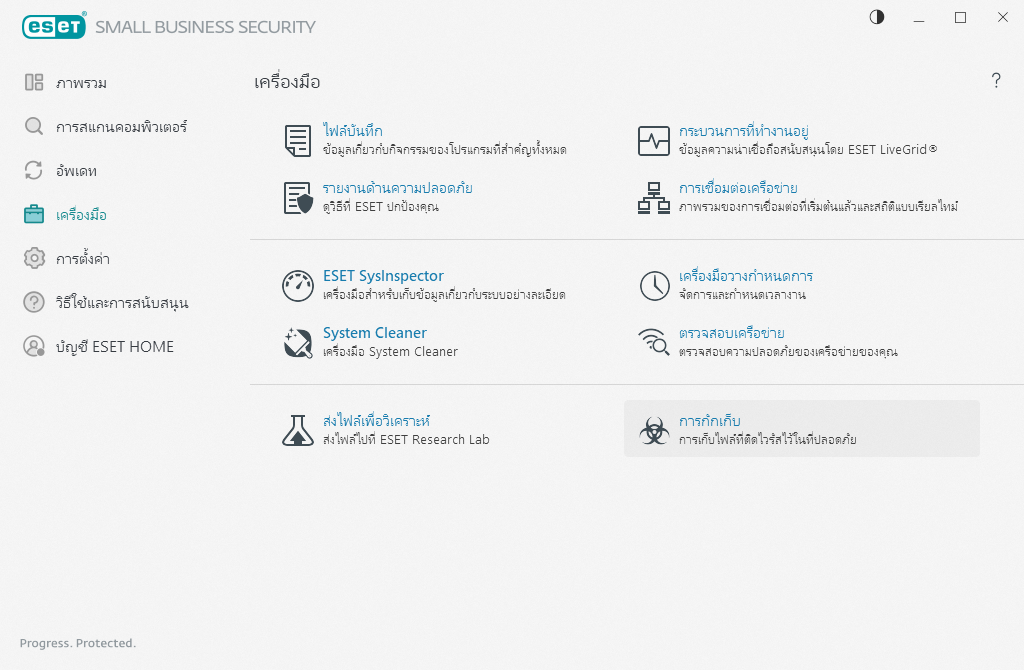
Task: Open the help question mark
Action: coord(996,82)
